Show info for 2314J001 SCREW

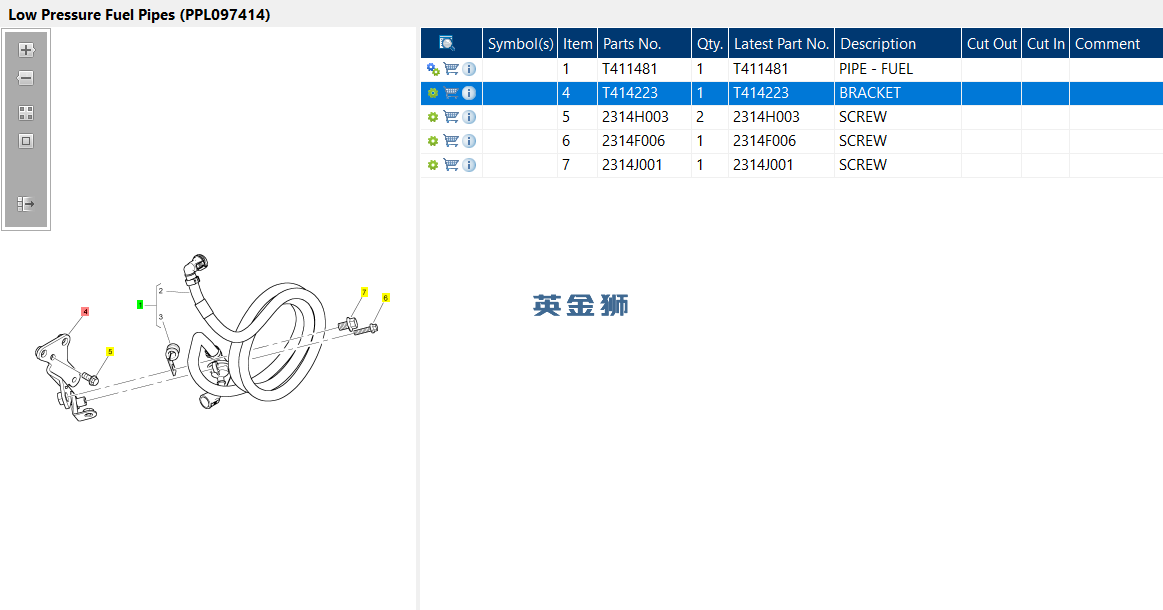click(469, 165)
